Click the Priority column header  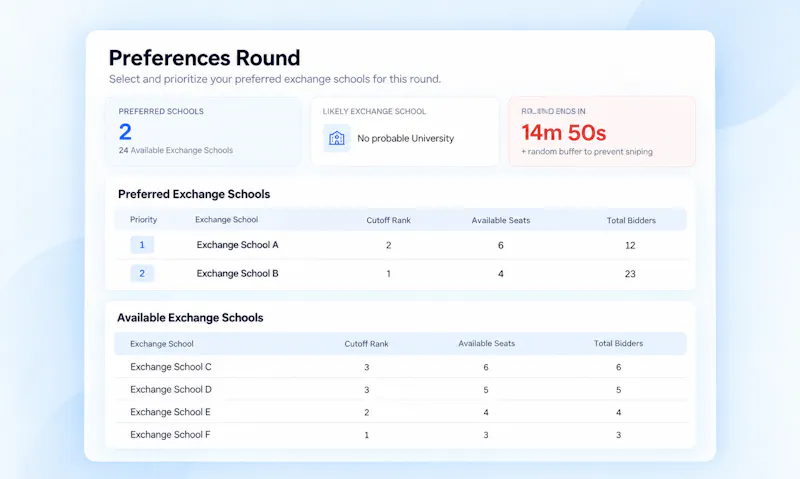coord(143,219)
